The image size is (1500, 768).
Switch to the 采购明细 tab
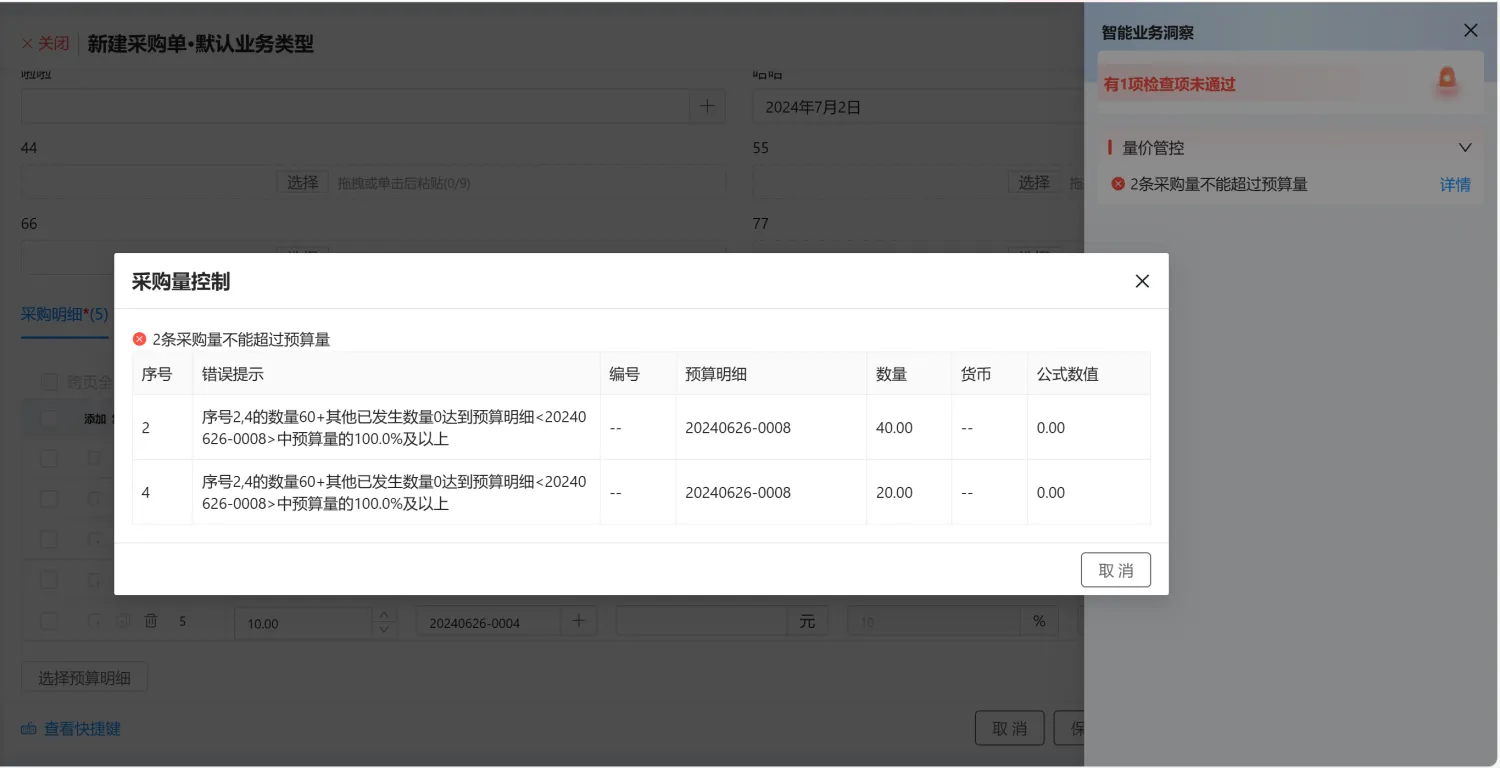pos(64,314)
